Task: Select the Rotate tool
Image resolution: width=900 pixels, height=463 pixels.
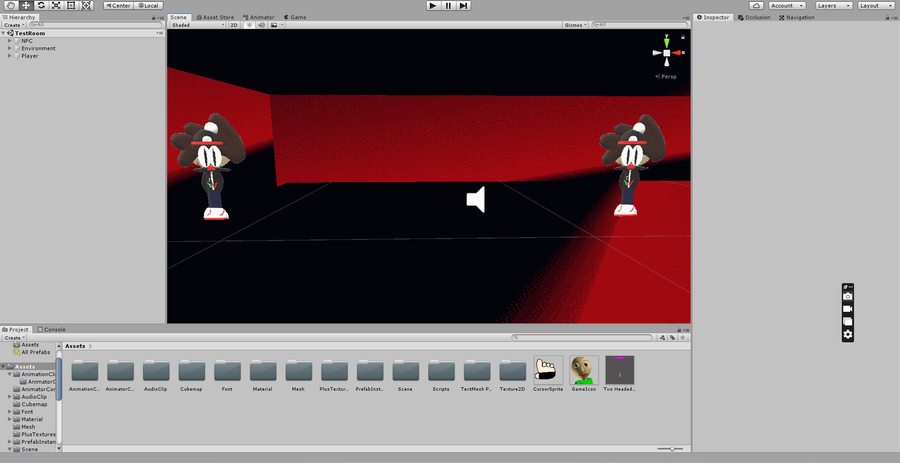Action: pos(41,5)
